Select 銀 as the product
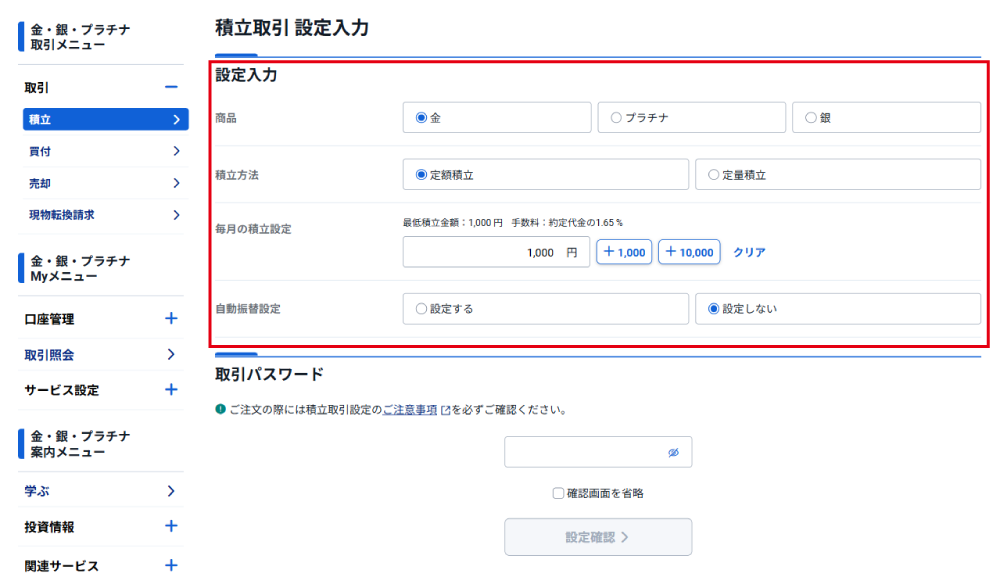The width and height of the screenshot is (1000, 575). point(811,118)
